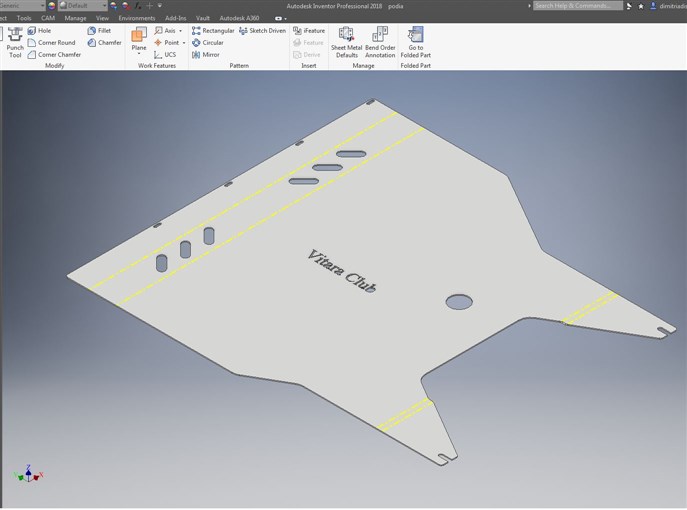Insert an iFeature
687x510 pixels.
click(x=309, y=31)
